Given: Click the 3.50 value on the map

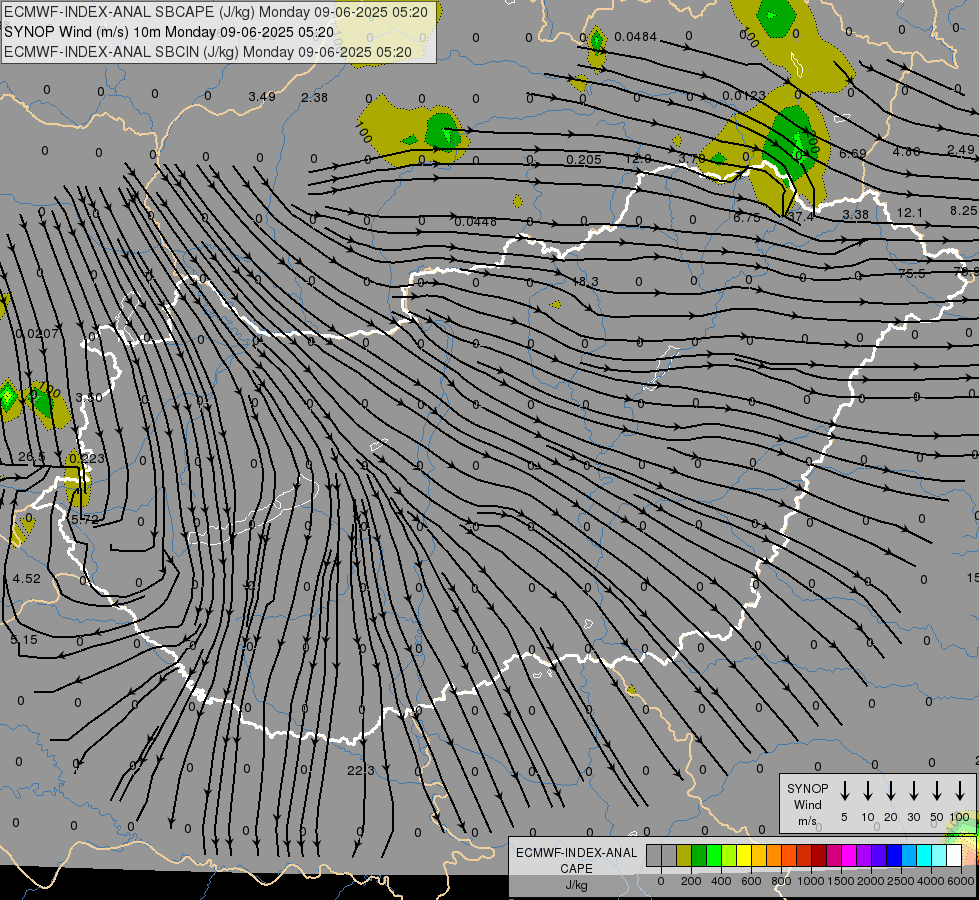Looking at the screenshot, I should [89, 398].
